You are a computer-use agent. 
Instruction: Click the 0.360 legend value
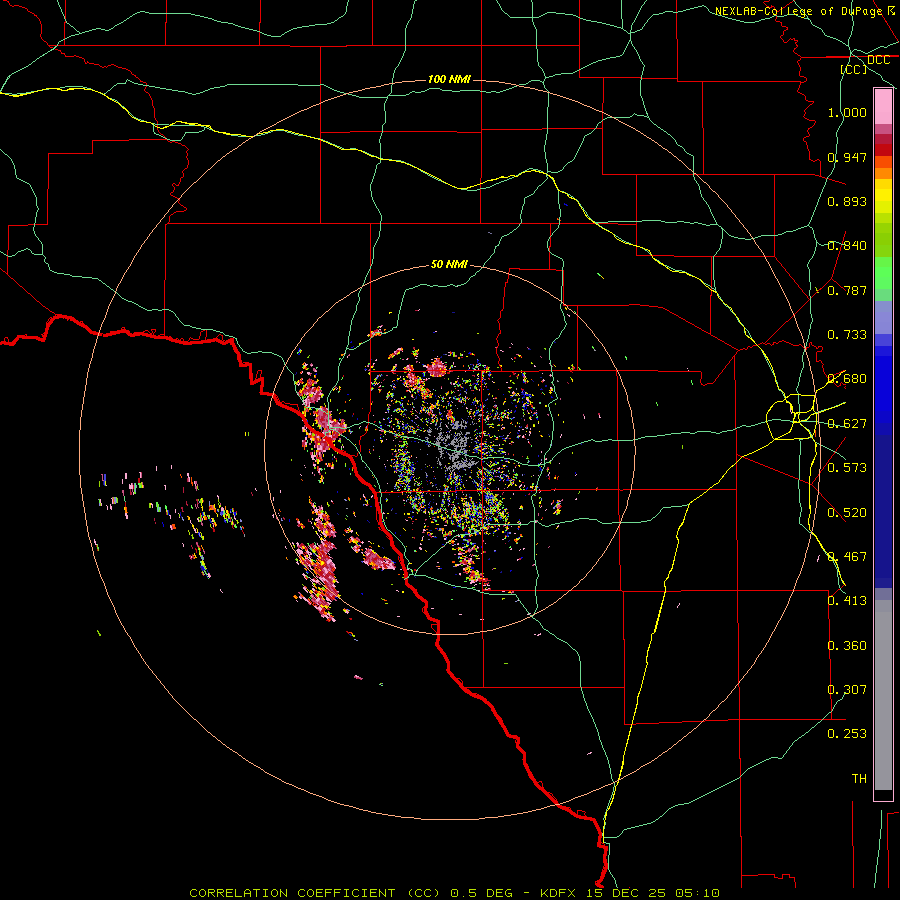pos(847,646)
